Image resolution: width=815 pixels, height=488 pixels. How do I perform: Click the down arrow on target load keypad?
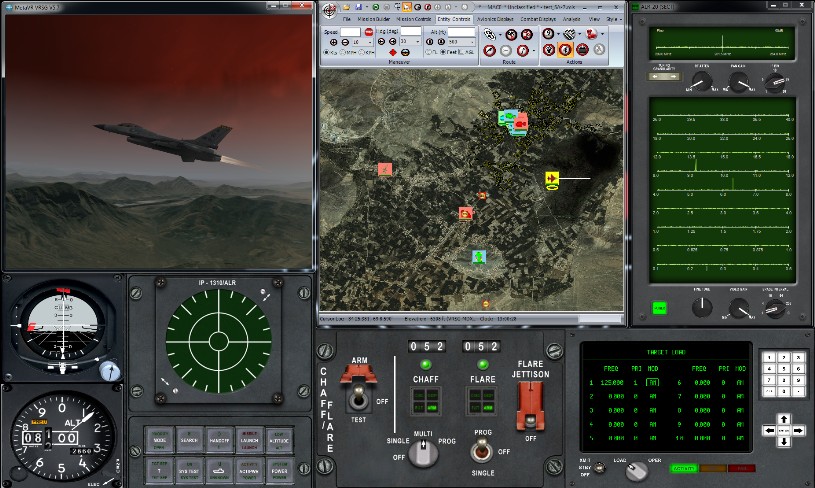(784, 442)
